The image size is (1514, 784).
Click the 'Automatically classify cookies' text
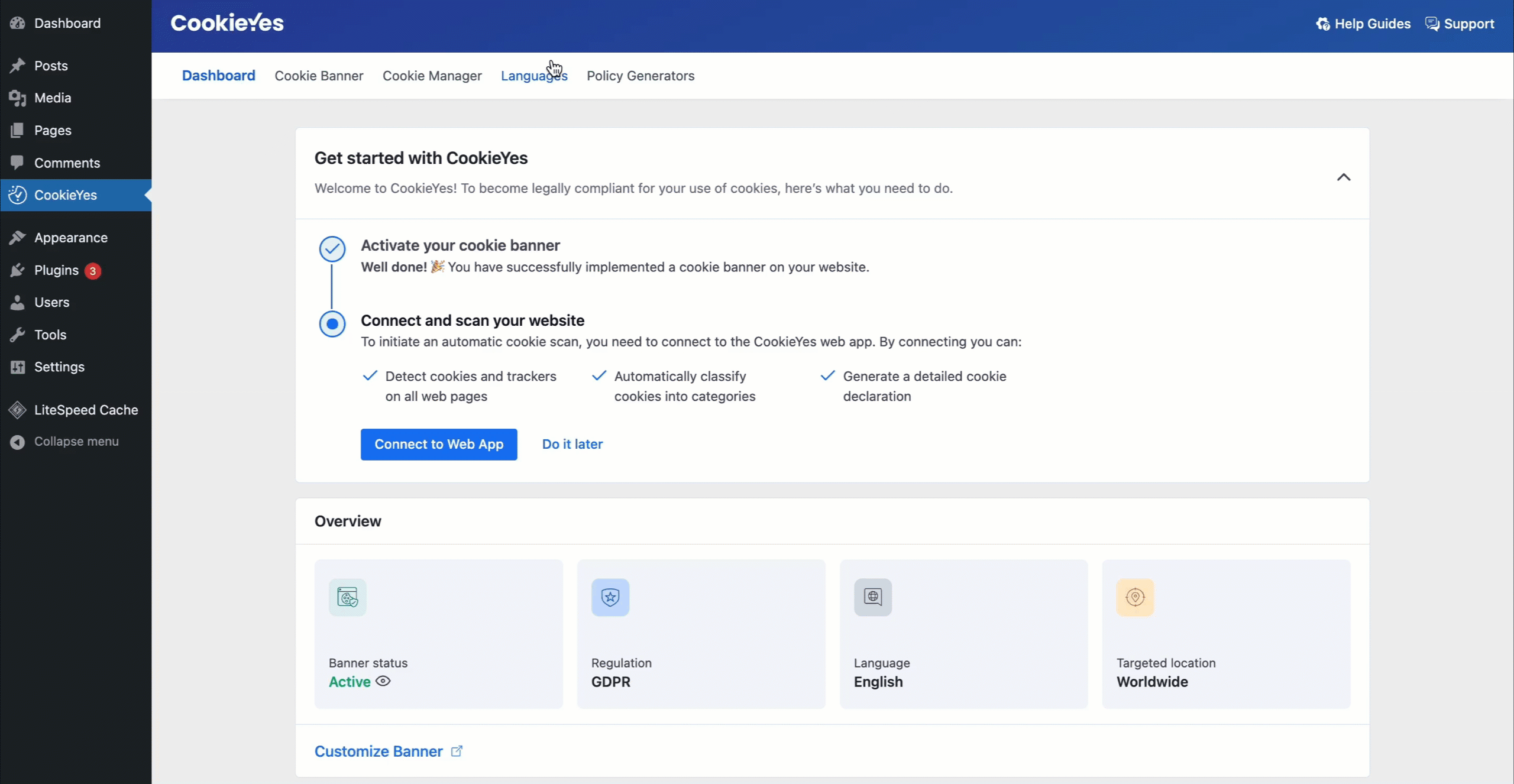685,386
